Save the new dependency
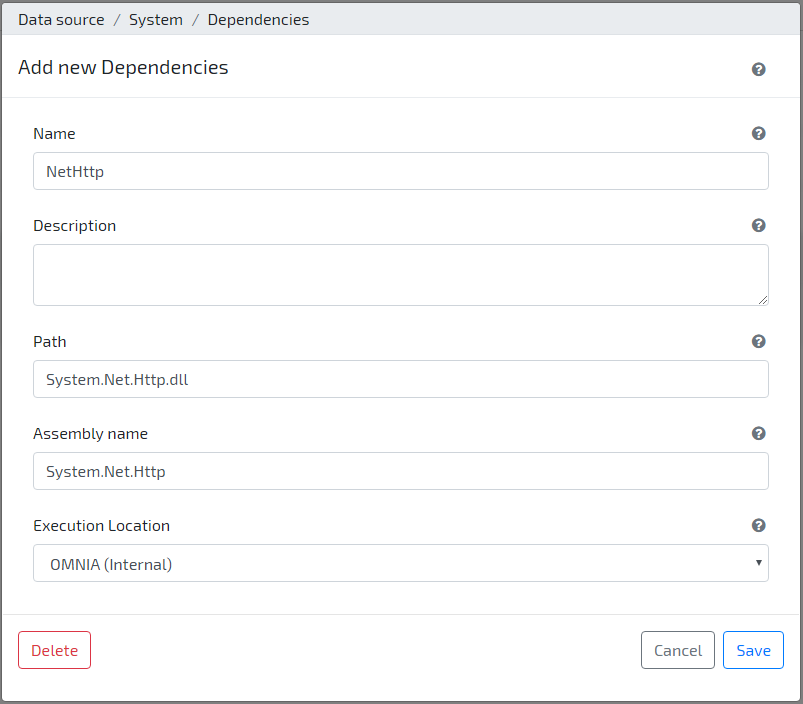The height and width of the screenshot is (704, 803). tap(753, 650)
